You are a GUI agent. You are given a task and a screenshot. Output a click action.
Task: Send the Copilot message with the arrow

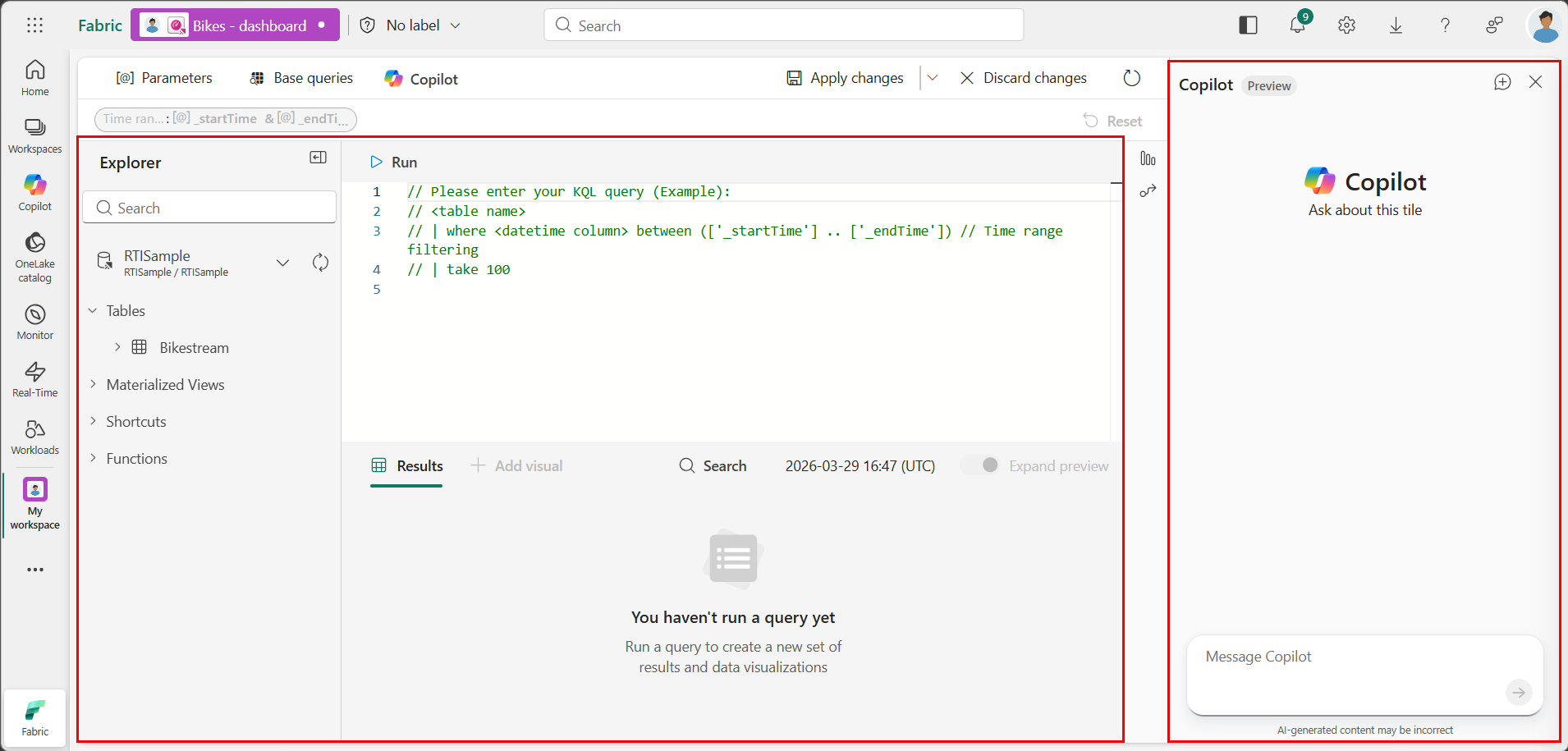pos(1519,692)
